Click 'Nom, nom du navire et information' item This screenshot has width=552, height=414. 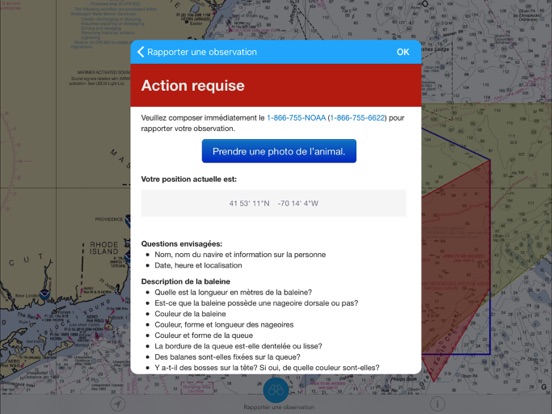coord(240,255)
